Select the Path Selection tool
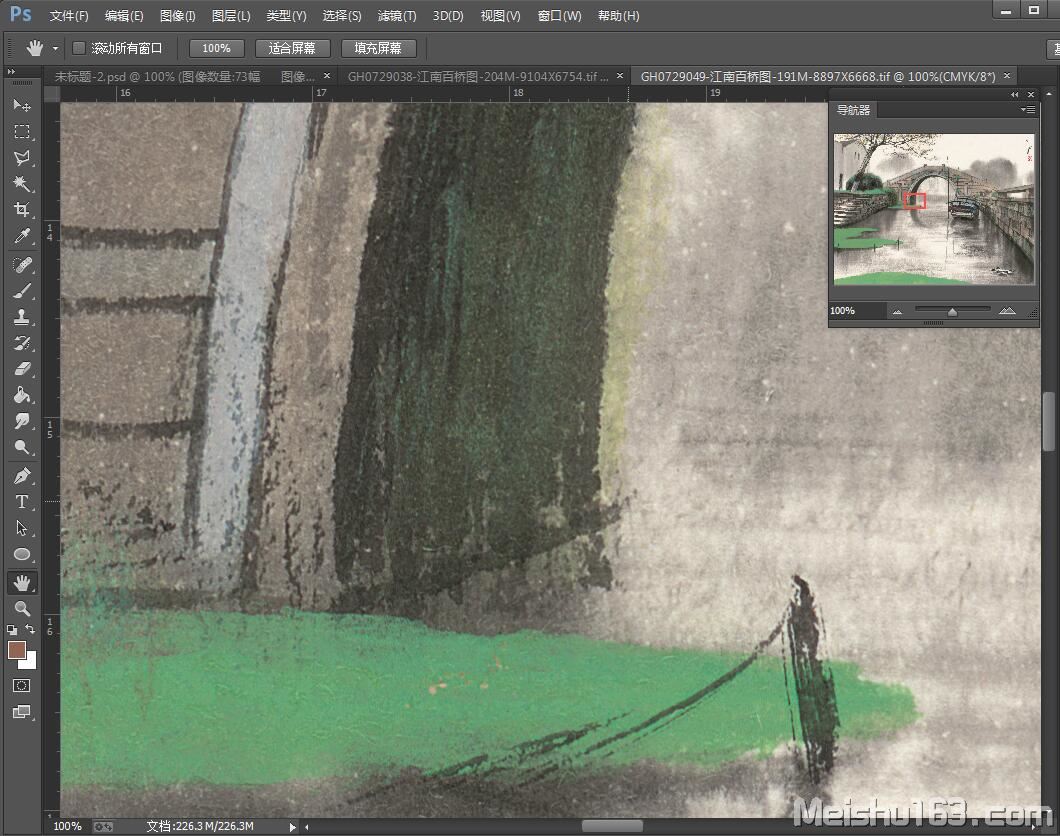This screenshot has height=836, width=1060. coord(22,528)
